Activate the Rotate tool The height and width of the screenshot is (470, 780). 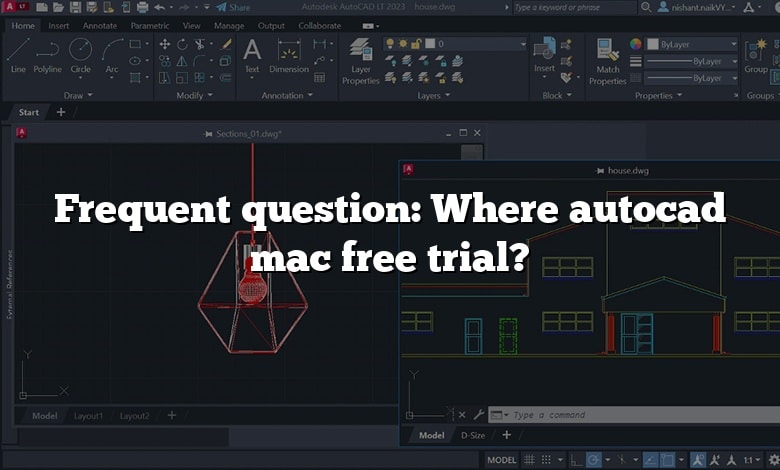[182, 44]
